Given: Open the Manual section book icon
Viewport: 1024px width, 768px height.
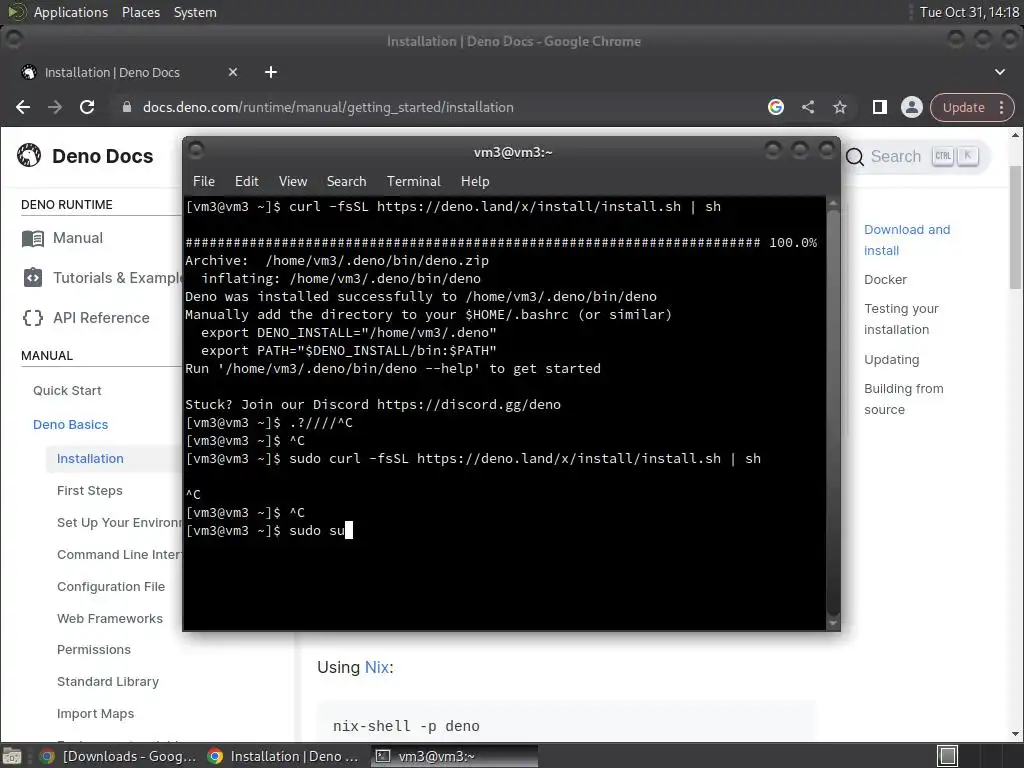Looking at the screenshot, I should click(33, 238).
